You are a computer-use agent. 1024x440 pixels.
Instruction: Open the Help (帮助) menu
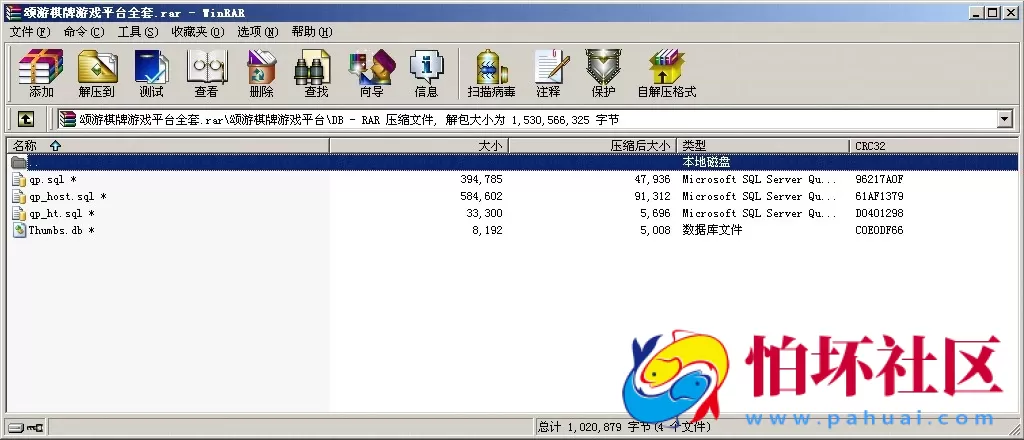click(x=312, y=32)
